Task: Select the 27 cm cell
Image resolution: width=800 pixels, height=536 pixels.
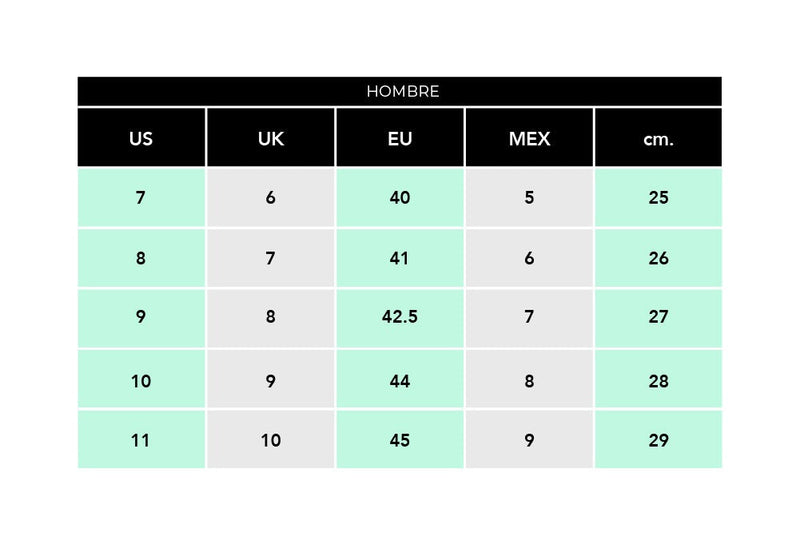Action: [x=658, y=318]
